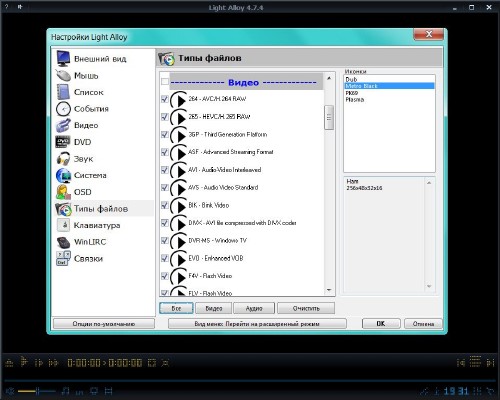The image size is (500, 400).
Task: Toggle the AVI - Audio Video Interleaved checkbox
Action: click(x=164, y=170)
